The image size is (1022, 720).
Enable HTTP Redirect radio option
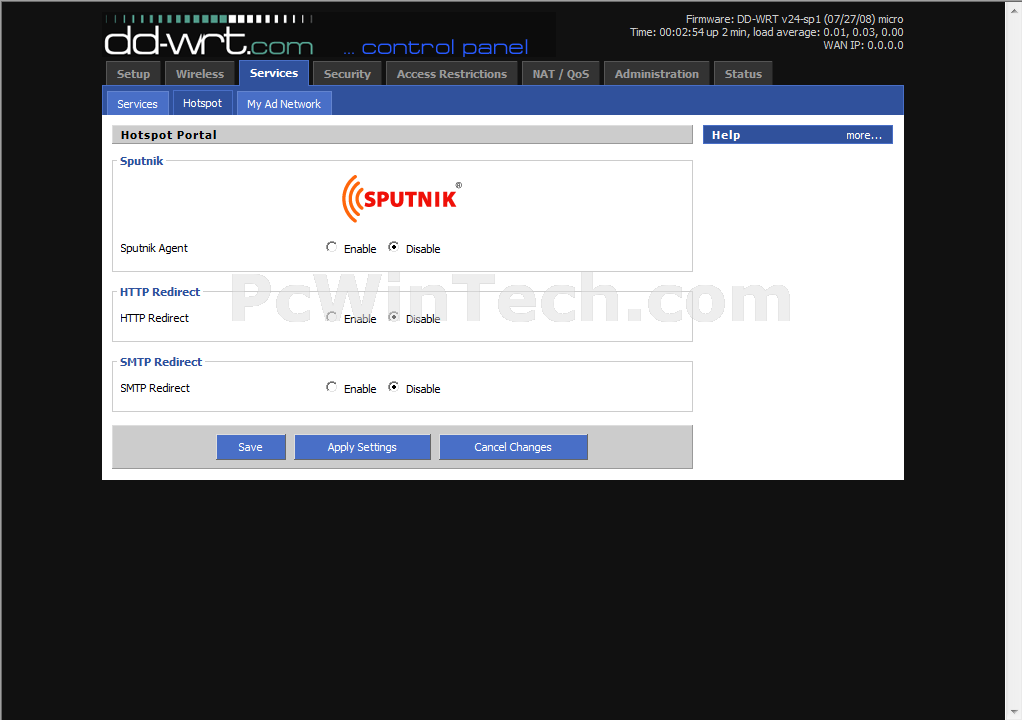click(332, 317)
